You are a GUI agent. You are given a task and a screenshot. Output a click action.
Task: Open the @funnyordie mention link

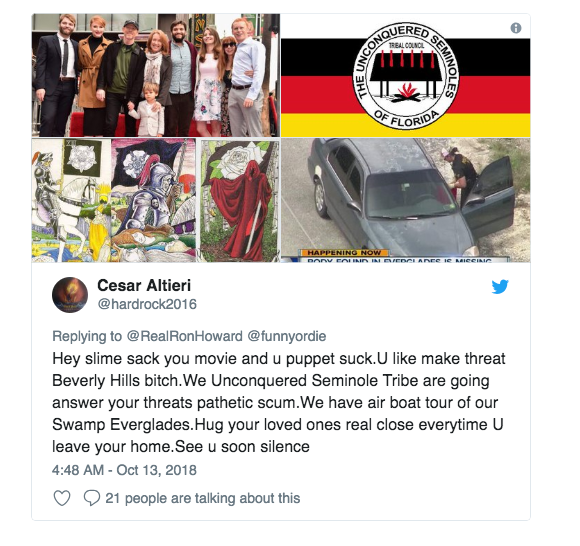pyautogui.click(x=286, y=336)
